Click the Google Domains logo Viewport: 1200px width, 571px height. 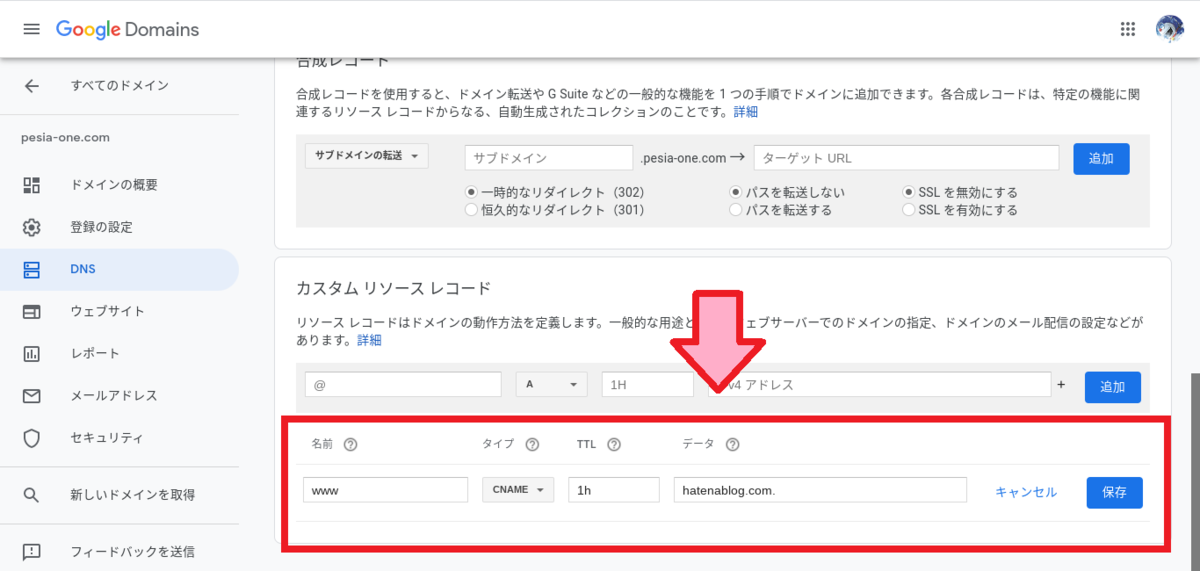point(127,29)
